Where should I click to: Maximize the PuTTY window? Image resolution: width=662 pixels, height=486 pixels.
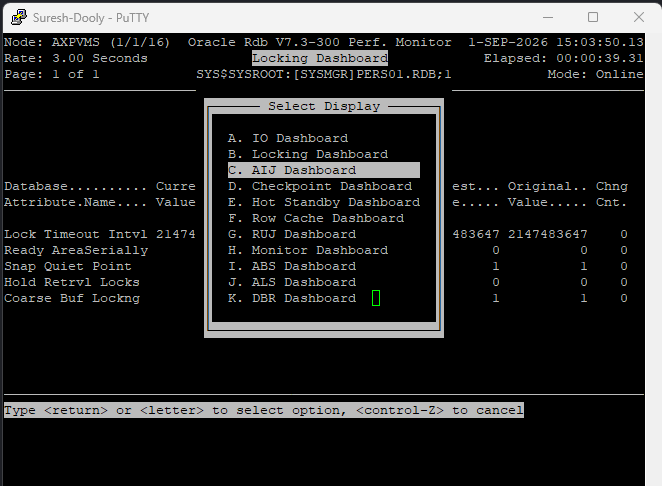click(593, 17)
